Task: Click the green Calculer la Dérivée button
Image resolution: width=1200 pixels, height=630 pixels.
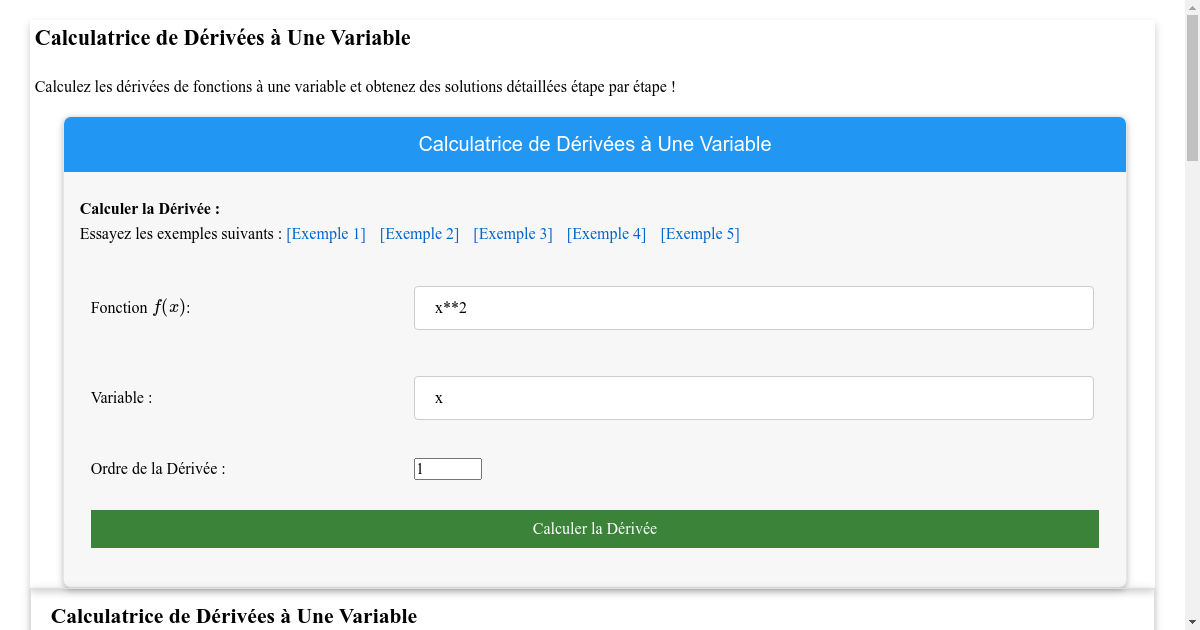Action: pyautogui.click(x=594, y=528)
